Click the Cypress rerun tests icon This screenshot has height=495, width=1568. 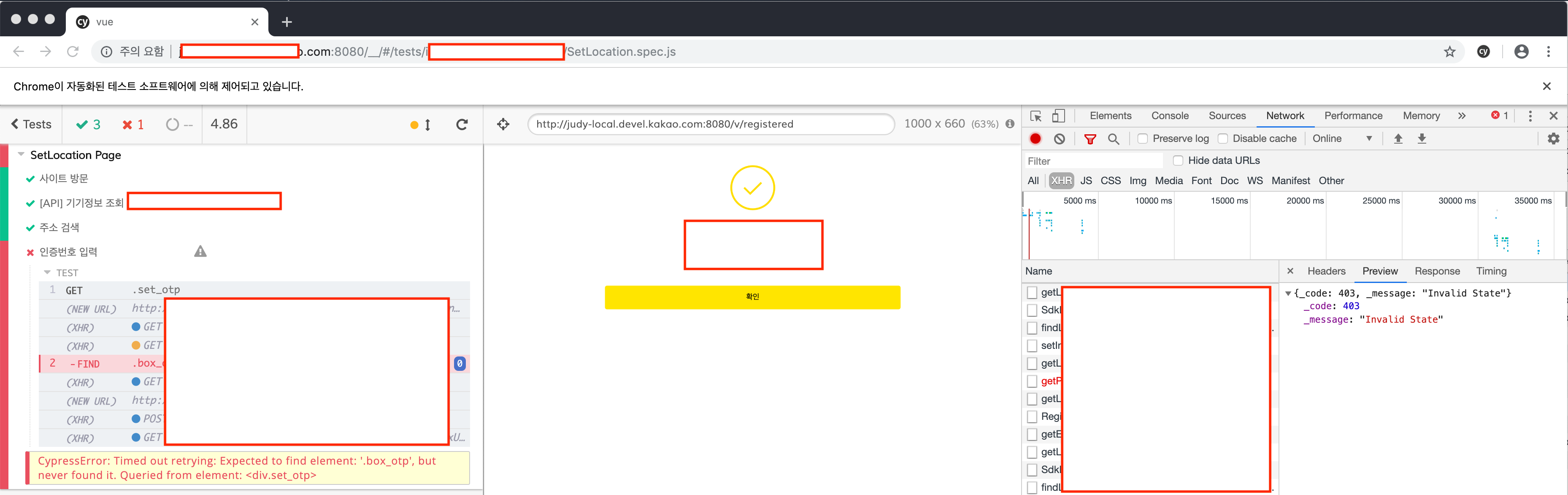[462, 124]
